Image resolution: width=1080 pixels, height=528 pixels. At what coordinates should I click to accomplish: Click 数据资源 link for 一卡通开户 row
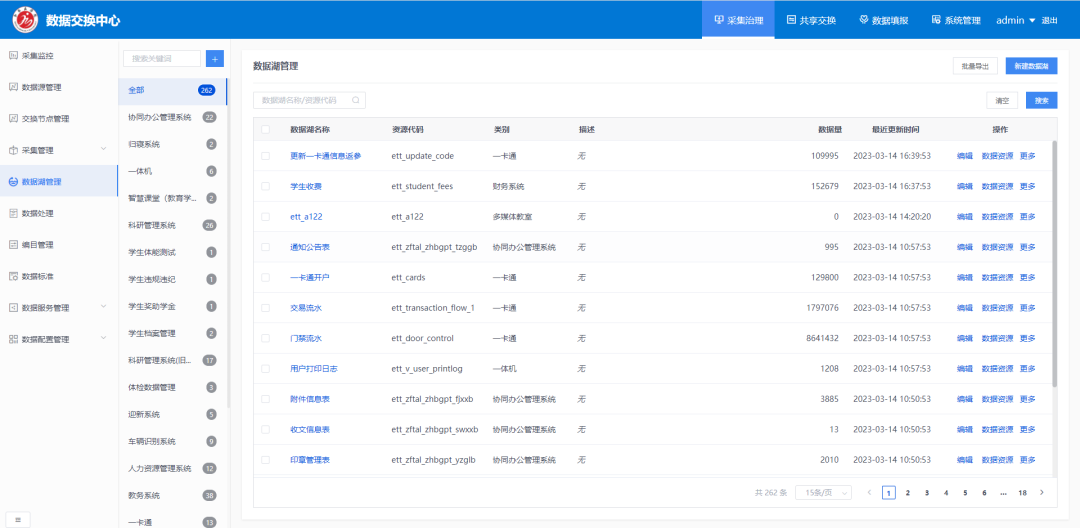(997, 277)
